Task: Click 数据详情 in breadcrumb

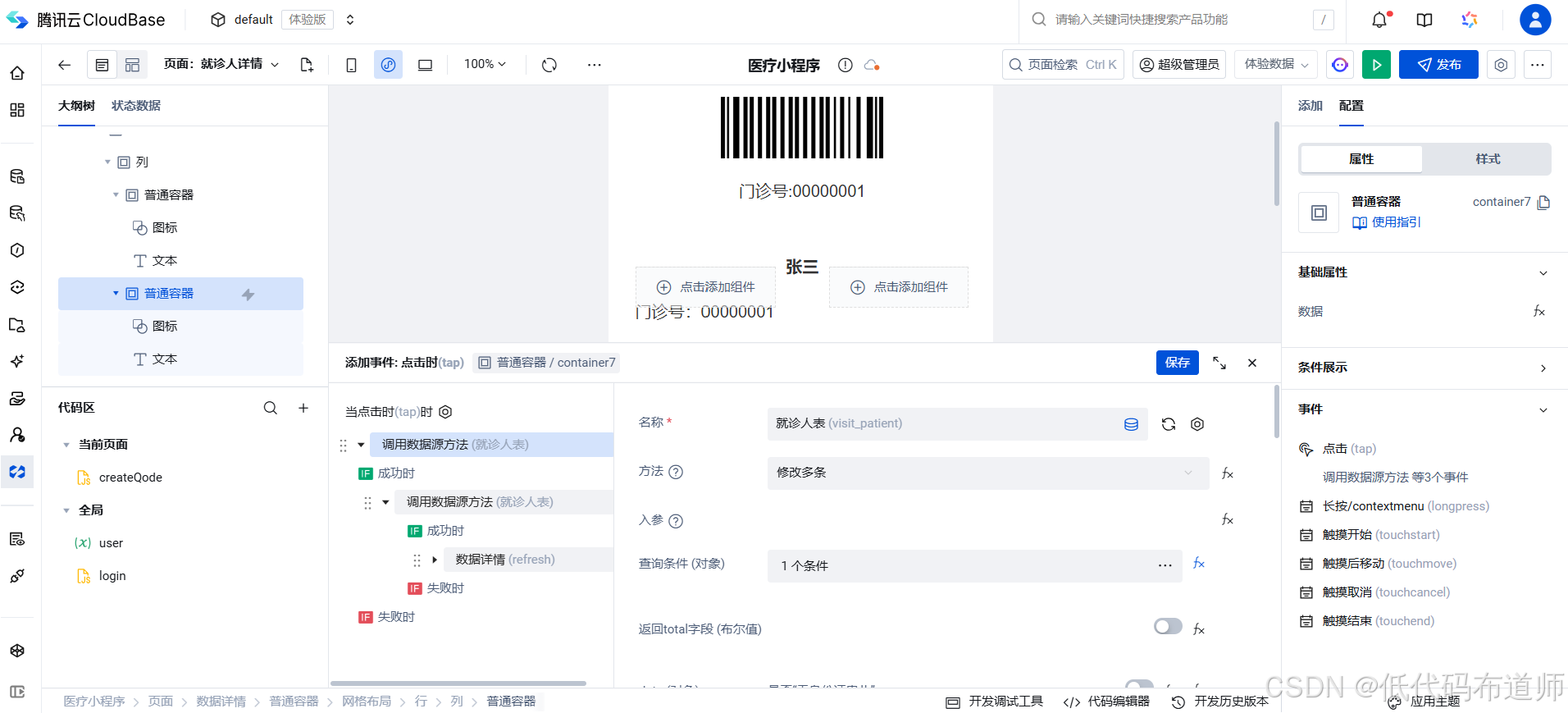Action: point(221,702)
